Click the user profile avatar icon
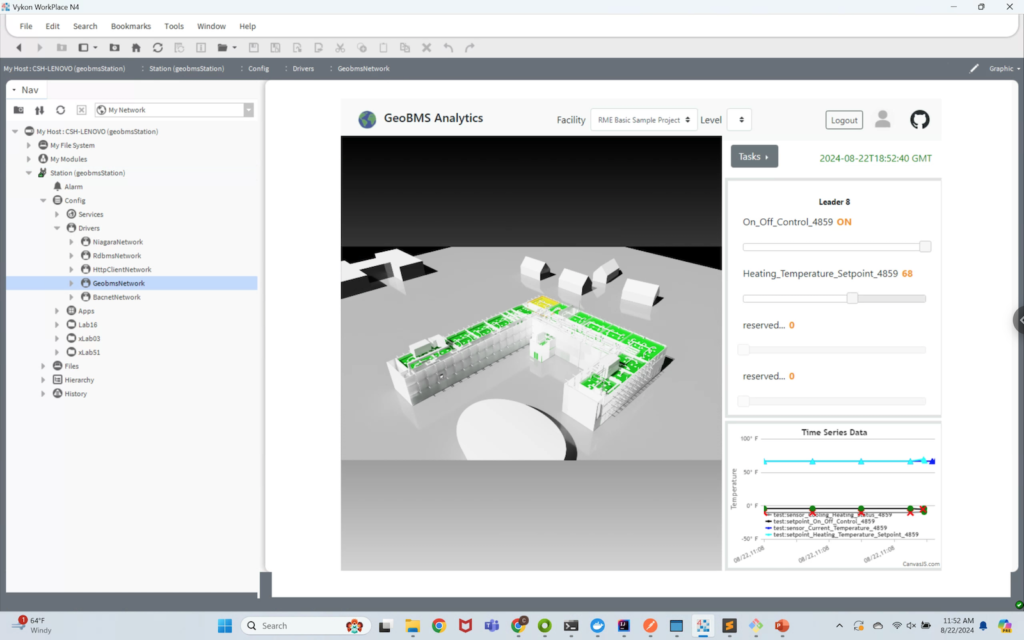 [882, 120]
